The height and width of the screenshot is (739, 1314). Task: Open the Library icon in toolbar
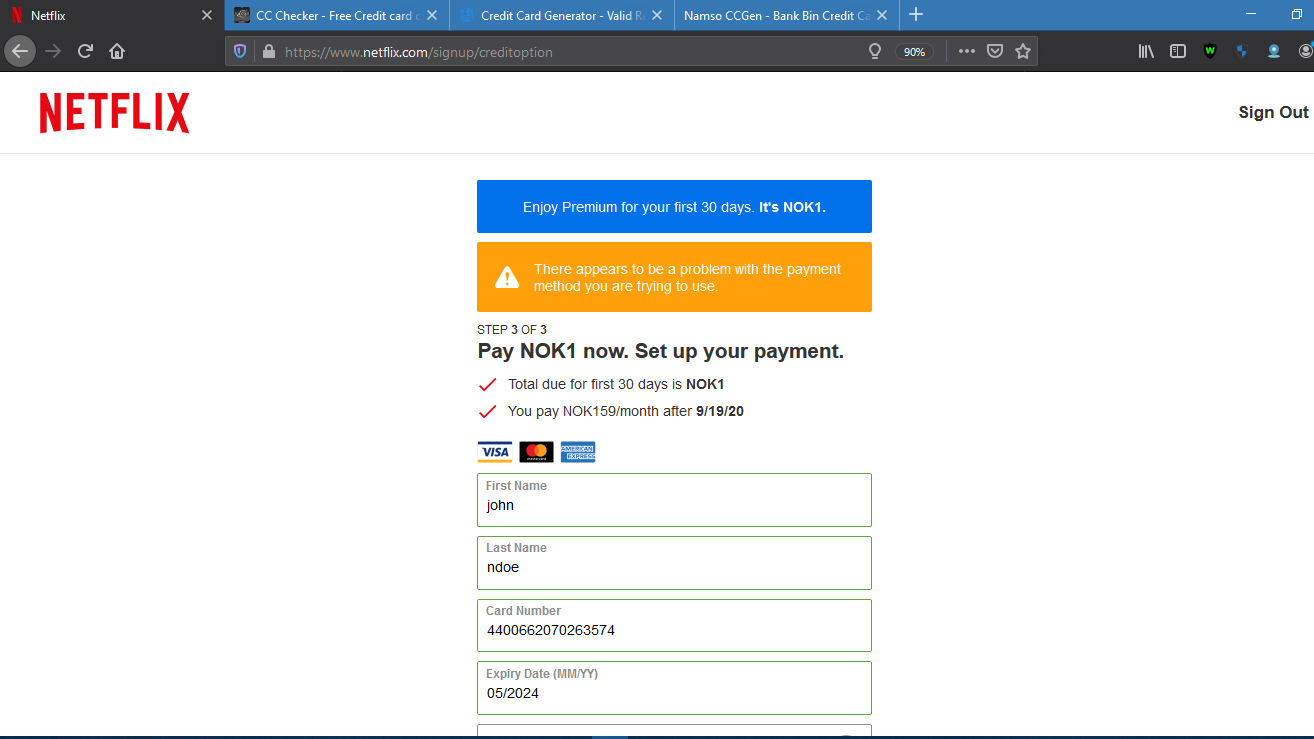(x=1146, y=51)
